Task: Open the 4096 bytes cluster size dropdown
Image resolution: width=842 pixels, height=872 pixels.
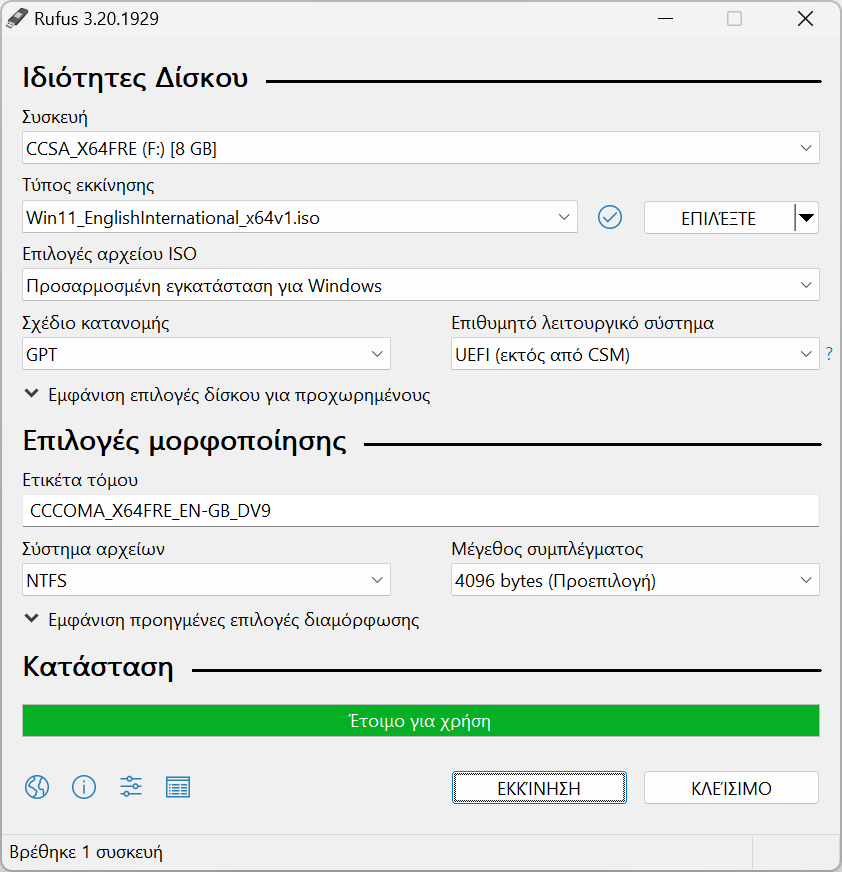Action: tap(635, 580)
